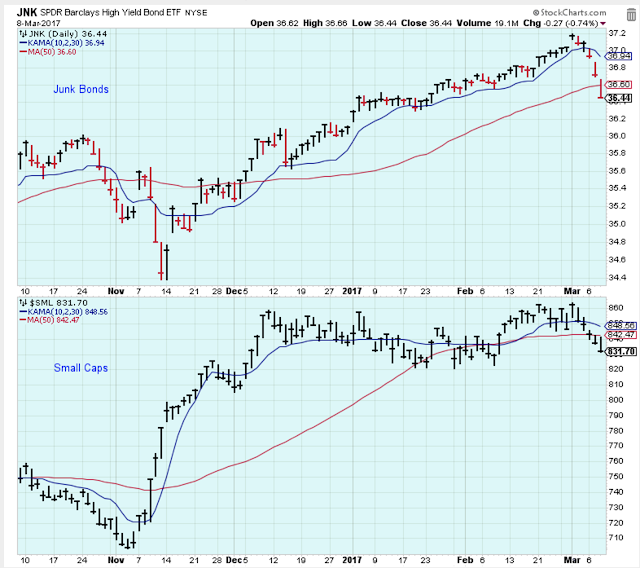Open the small dropdown arrow after Chg value
This screenshot has height=568, width=640.
click(x=603, y=24)
